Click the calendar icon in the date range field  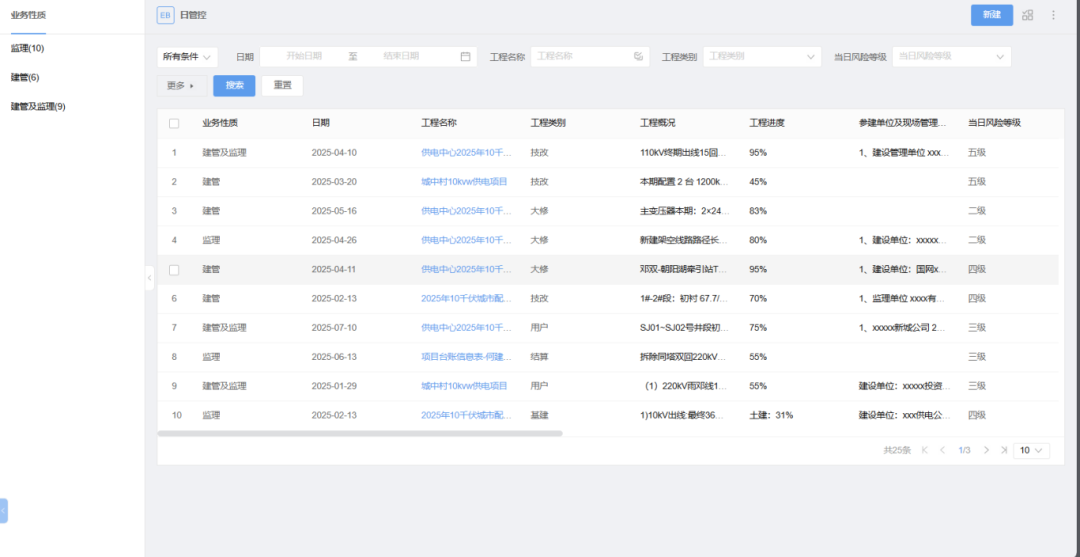pos(466,56)
